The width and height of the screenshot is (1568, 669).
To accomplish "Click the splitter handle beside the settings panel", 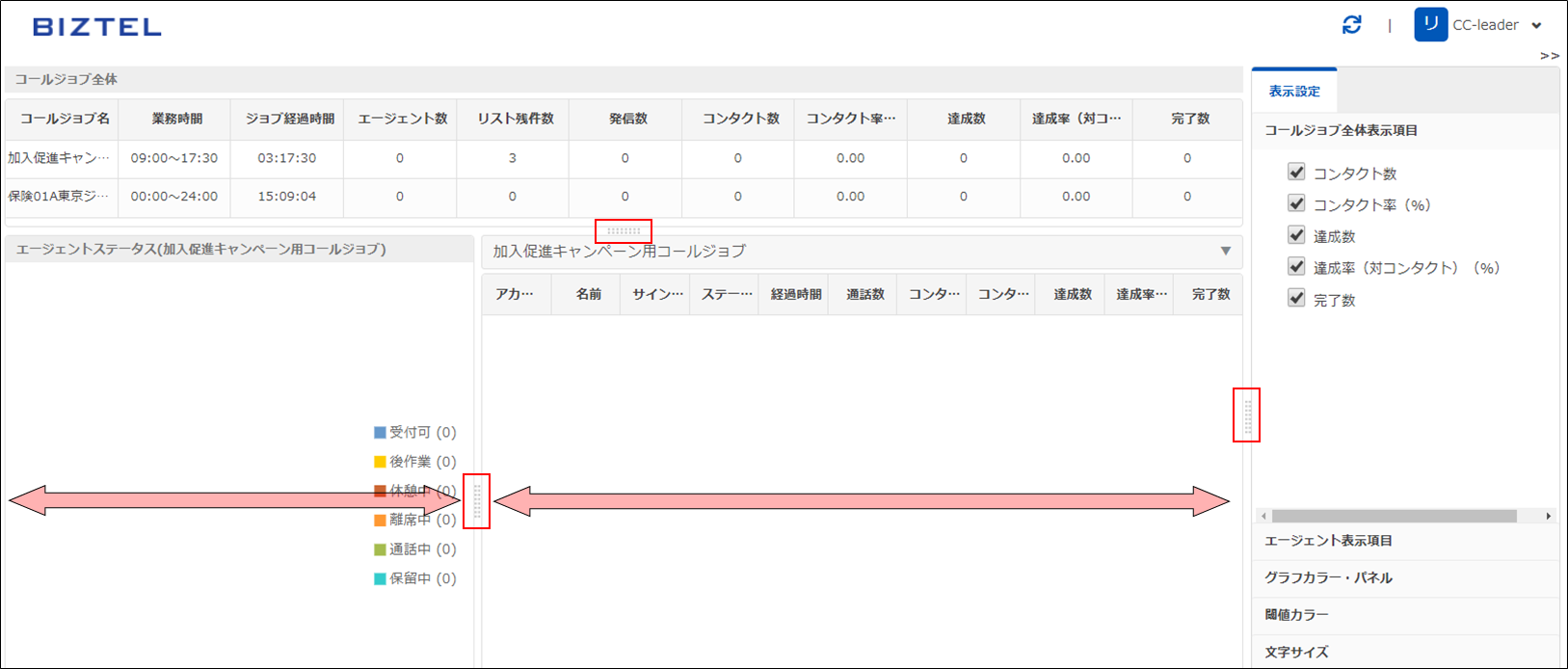I will (1247, 415).
